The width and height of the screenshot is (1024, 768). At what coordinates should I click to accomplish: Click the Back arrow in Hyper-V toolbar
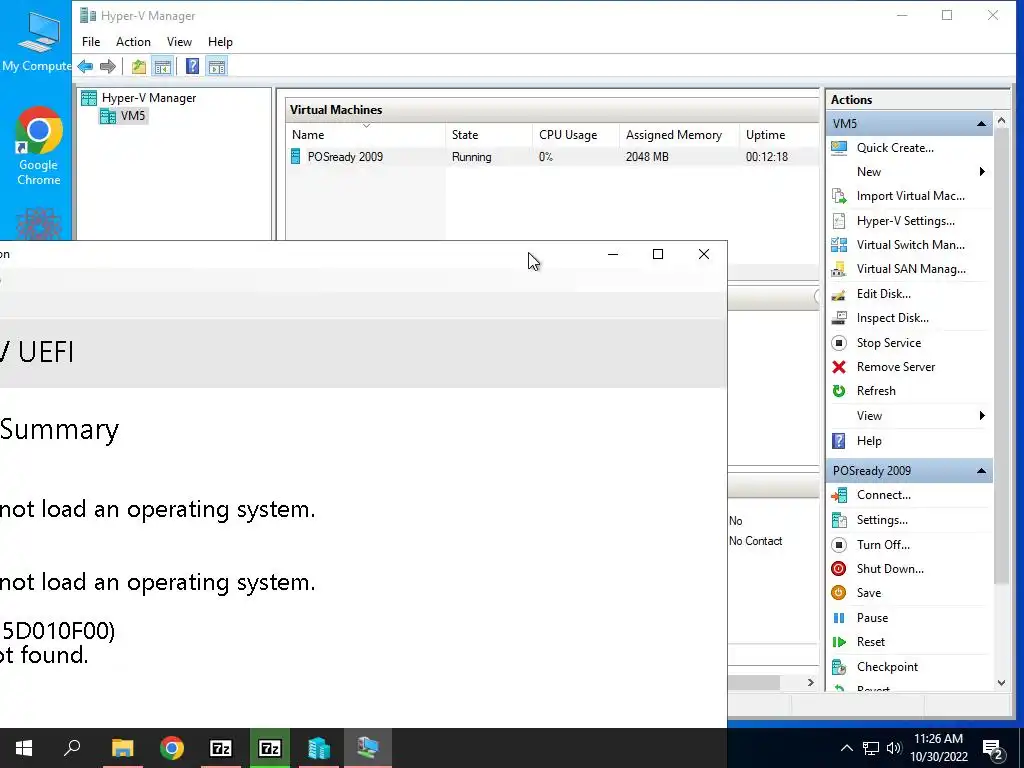pyautogui.click(x=85, y=66)
